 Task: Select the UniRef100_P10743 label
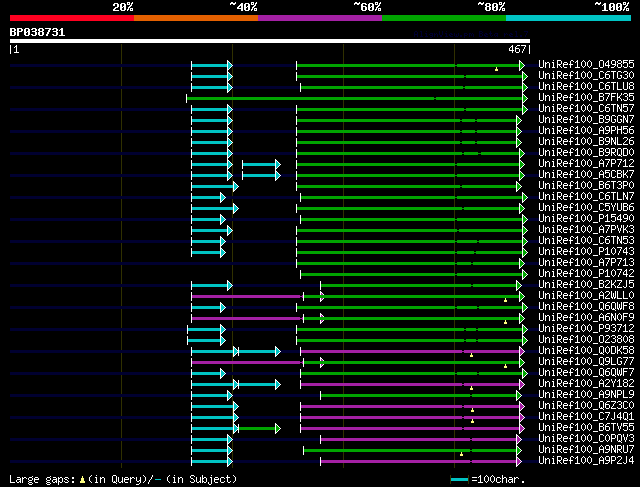pos(586,252)
